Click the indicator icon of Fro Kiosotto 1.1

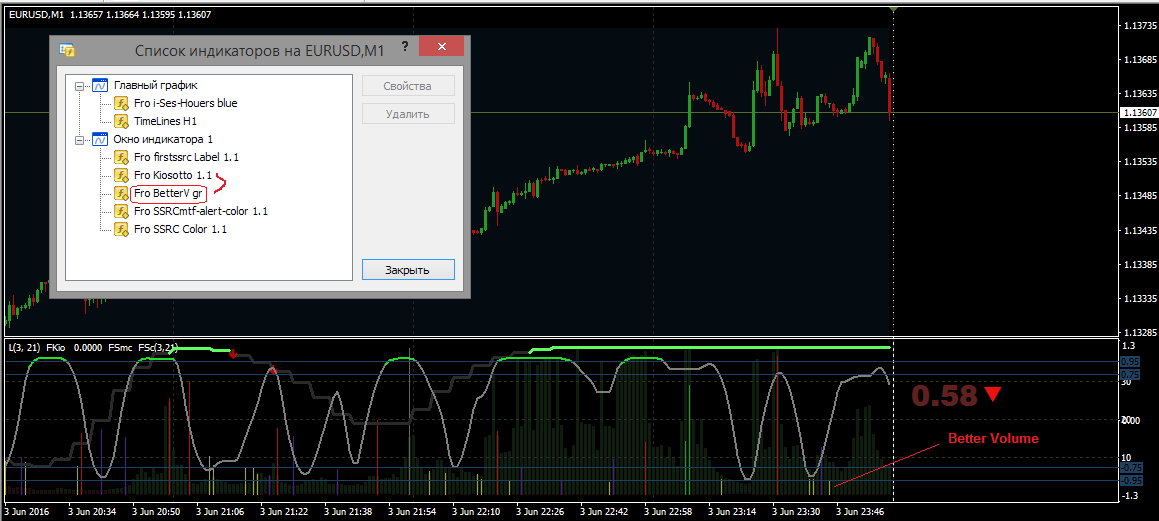[x=121, y=175]
